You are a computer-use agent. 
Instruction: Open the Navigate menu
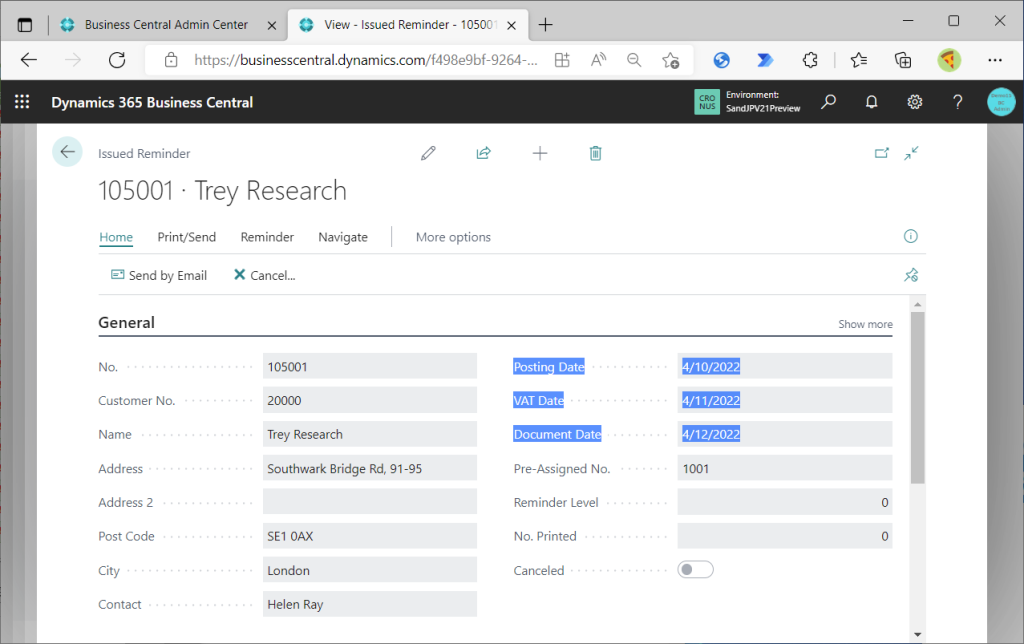point(343,237)
